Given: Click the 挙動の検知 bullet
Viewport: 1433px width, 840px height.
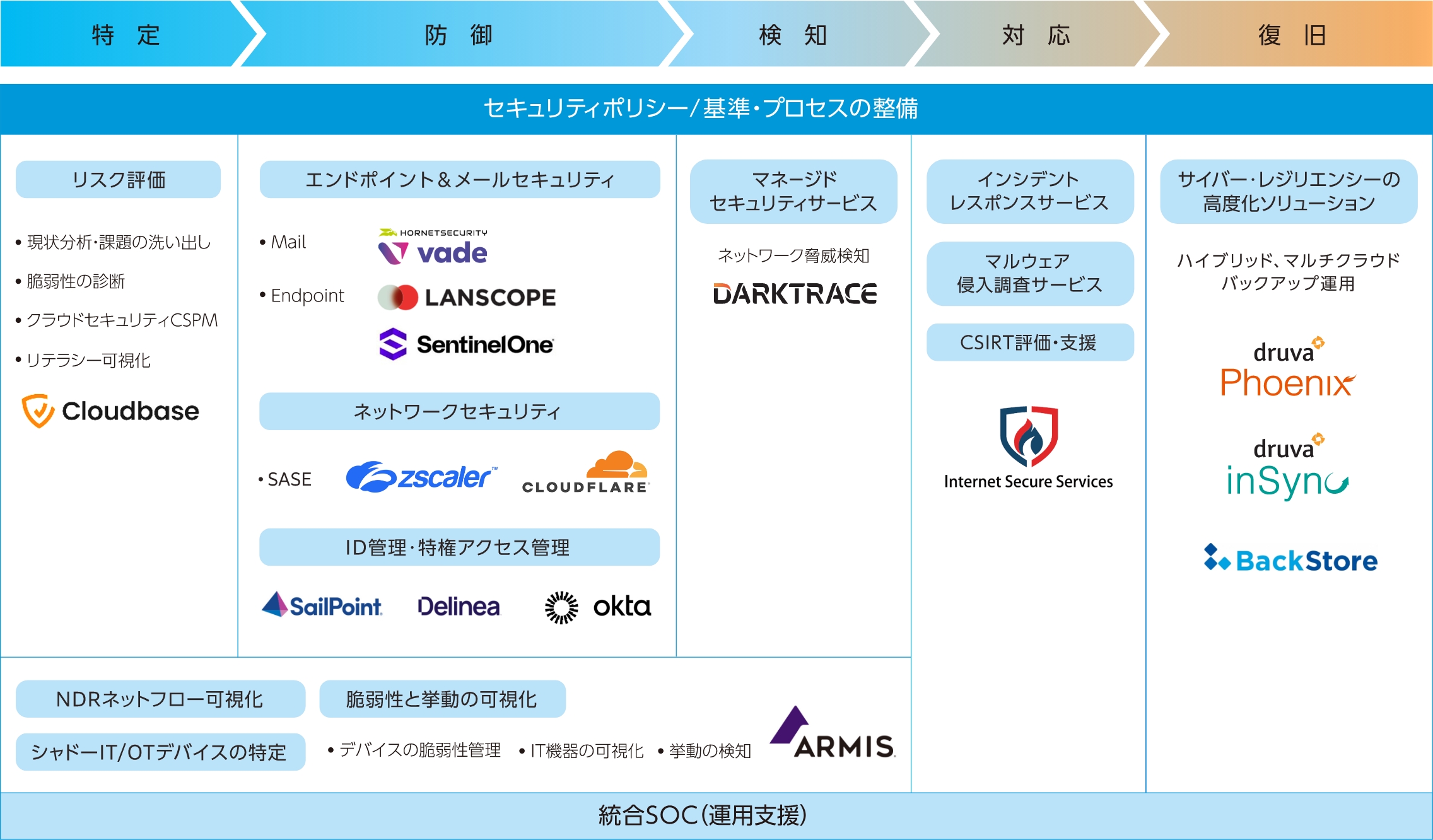Looking at the screenshot, I should point(705,750).
